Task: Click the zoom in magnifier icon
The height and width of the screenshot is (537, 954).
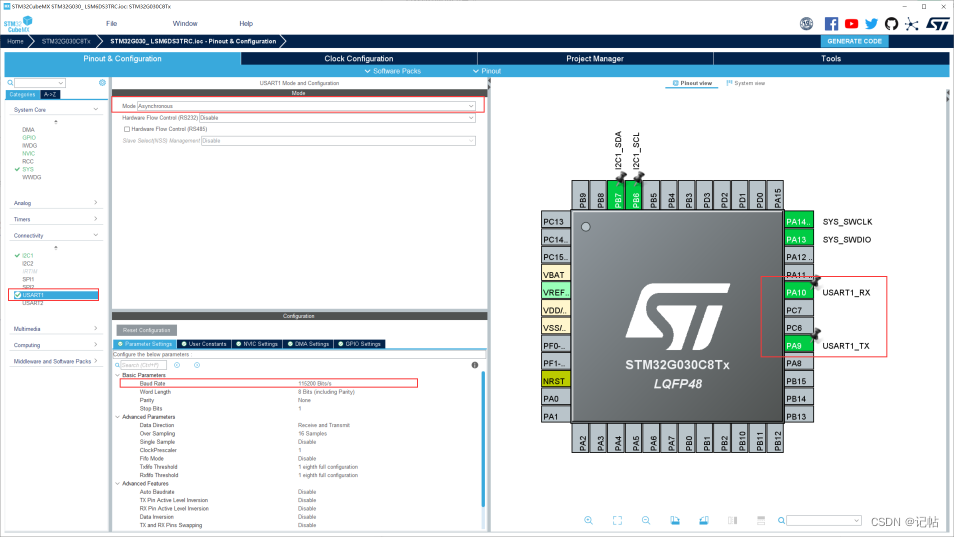Action: coord(588,520)
